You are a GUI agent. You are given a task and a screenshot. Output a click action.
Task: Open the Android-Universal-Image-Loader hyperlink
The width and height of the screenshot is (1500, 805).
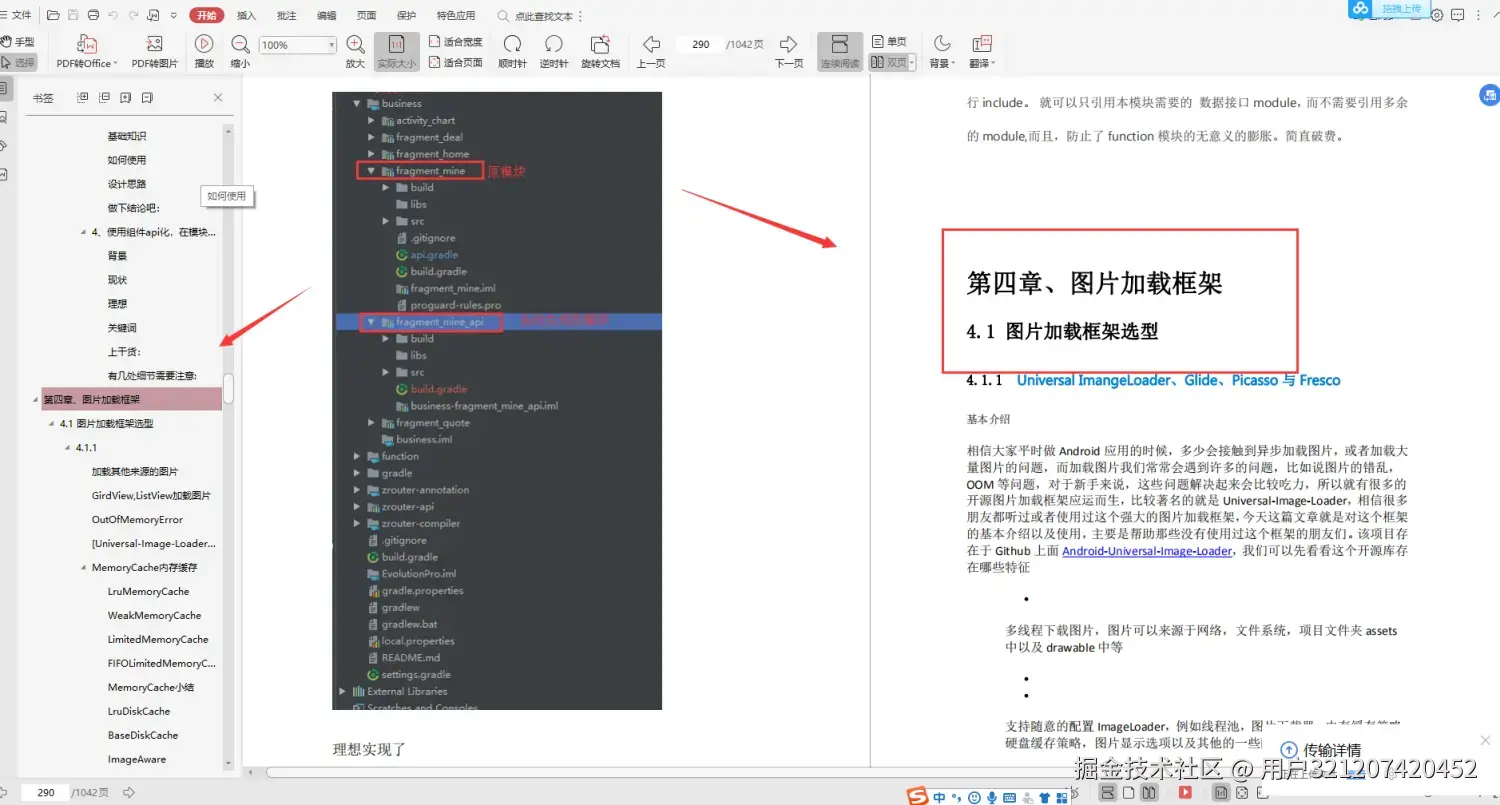click(1147, 551)
